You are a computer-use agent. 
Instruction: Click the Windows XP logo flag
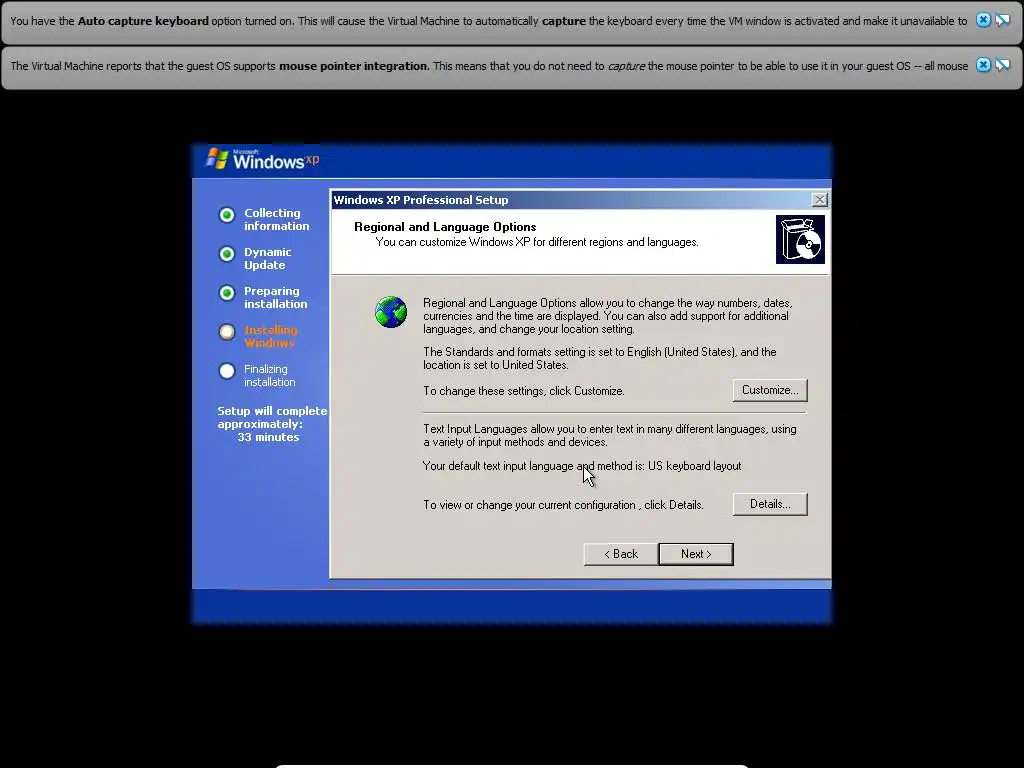(x=217, y=158)
